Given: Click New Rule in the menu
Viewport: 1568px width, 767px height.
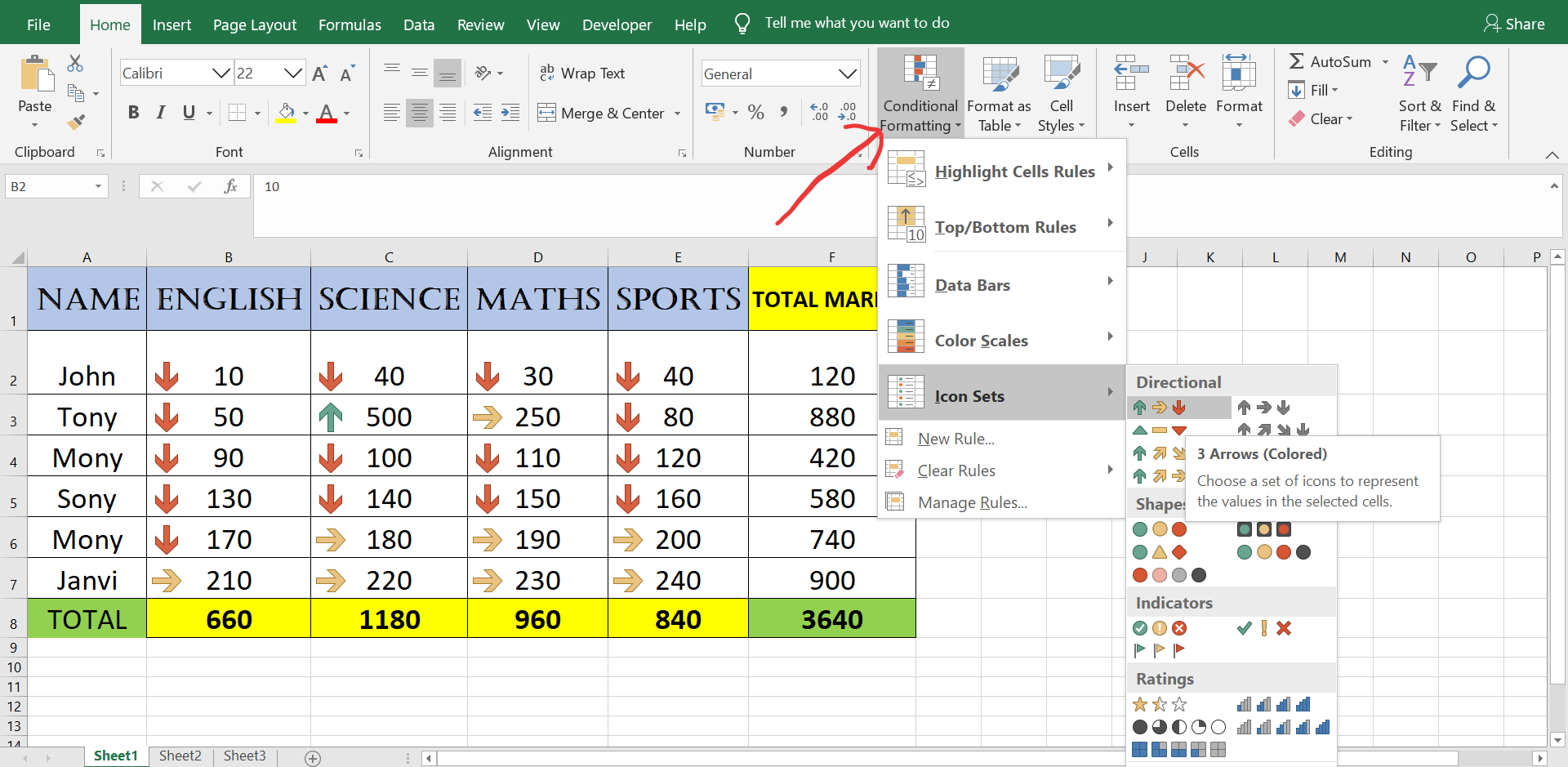Looking at the screenshot, I should click(x=955, y=439).
